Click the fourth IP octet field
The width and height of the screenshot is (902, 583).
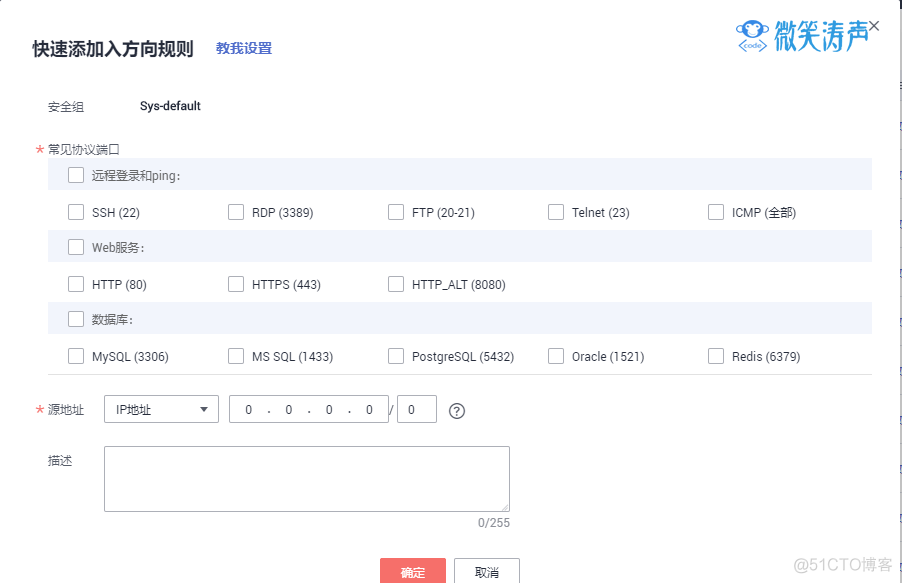(369, 409)
